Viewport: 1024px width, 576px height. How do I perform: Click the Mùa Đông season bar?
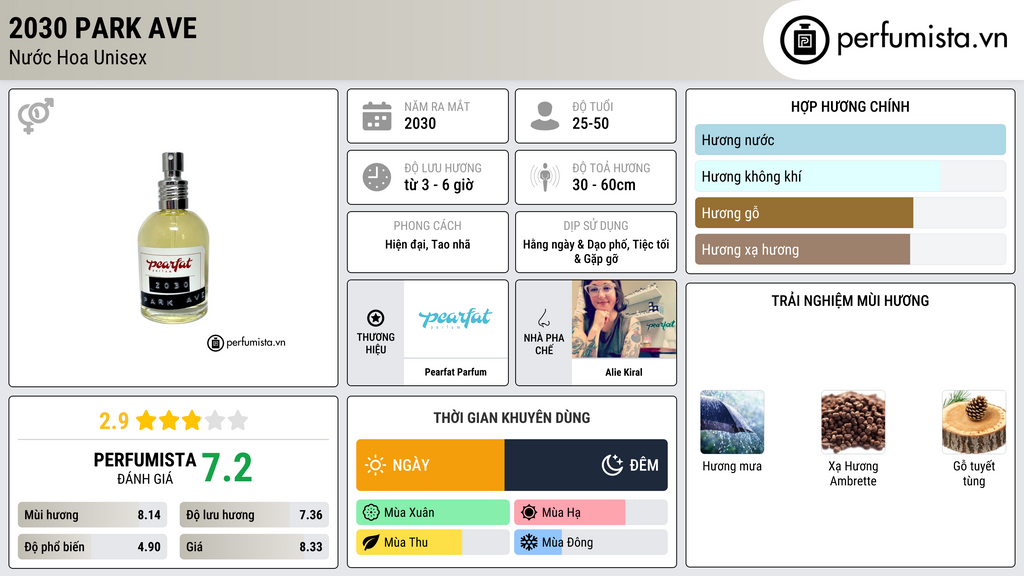pyautogui.click(x=590, y=542)
